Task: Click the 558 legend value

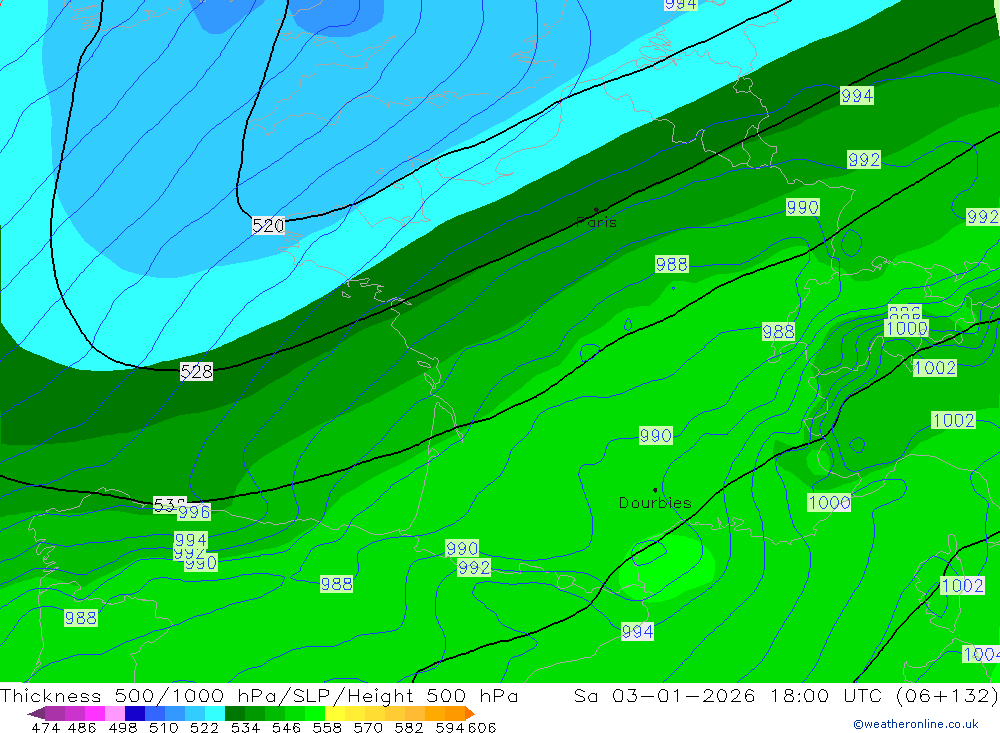Action: pos(327,727)
